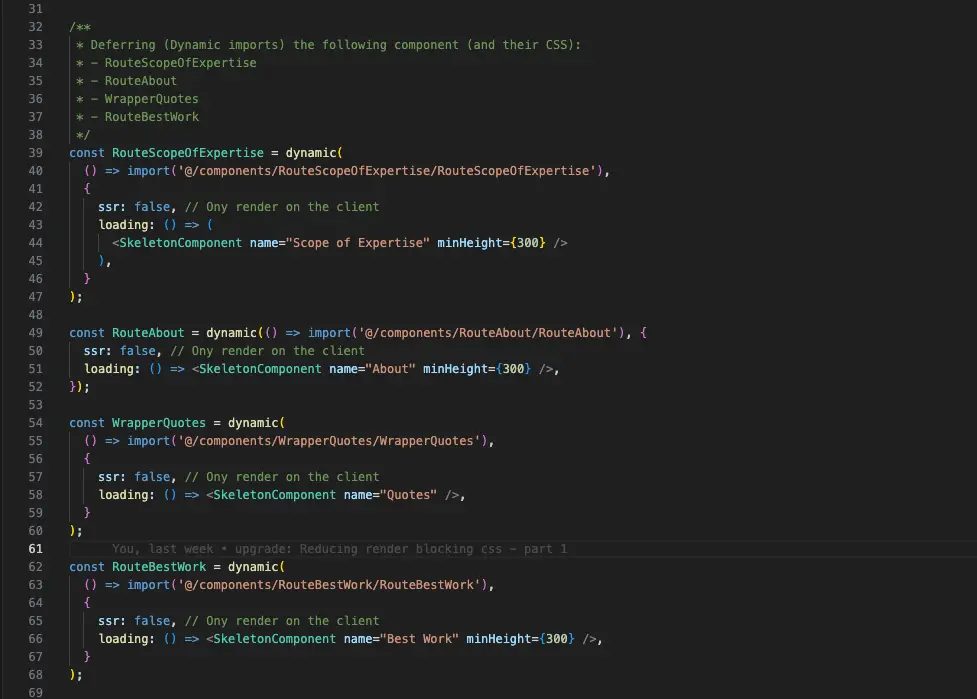This screenshot has height=699, width=977.
Task: Click the "Quotes" name string on line 58
Action: [408, 495]
